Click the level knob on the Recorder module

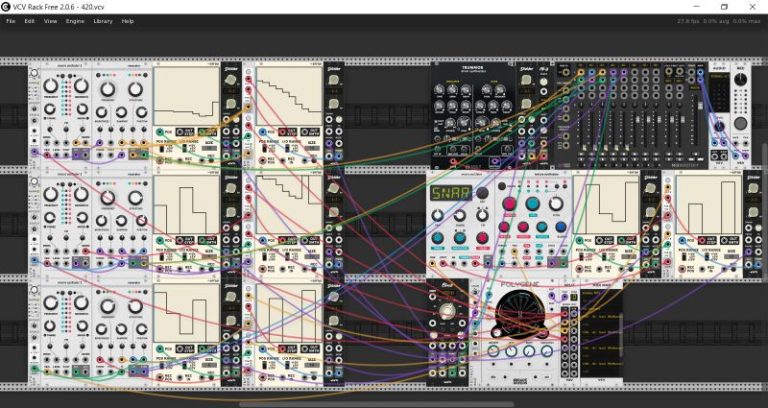click(741, 80)
